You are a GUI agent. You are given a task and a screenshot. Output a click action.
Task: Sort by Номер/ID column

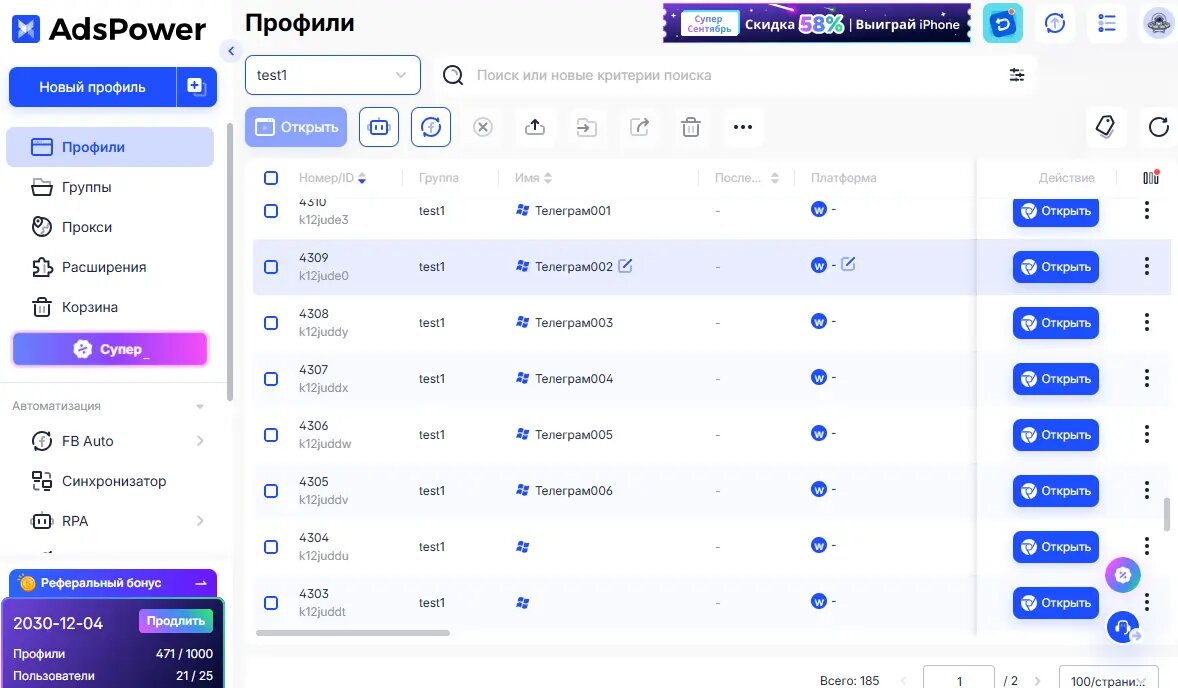click(362, 178)
